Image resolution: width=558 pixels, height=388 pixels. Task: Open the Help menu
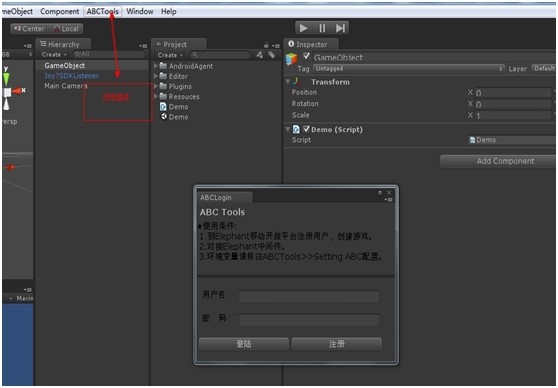click(169, 11)
